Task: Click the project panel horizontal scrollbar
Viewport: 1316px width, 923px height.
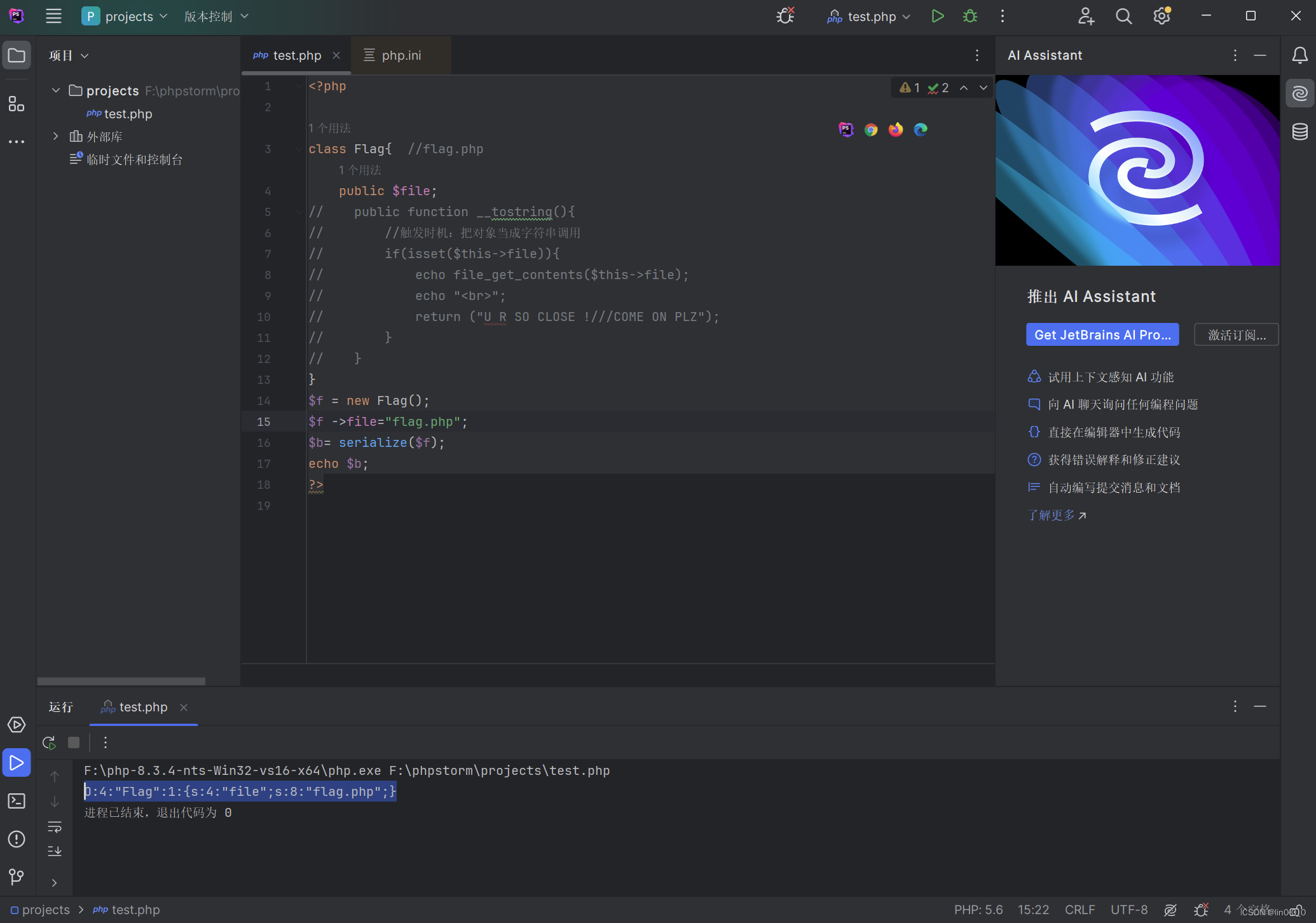Action: click(x=121, y=681)
